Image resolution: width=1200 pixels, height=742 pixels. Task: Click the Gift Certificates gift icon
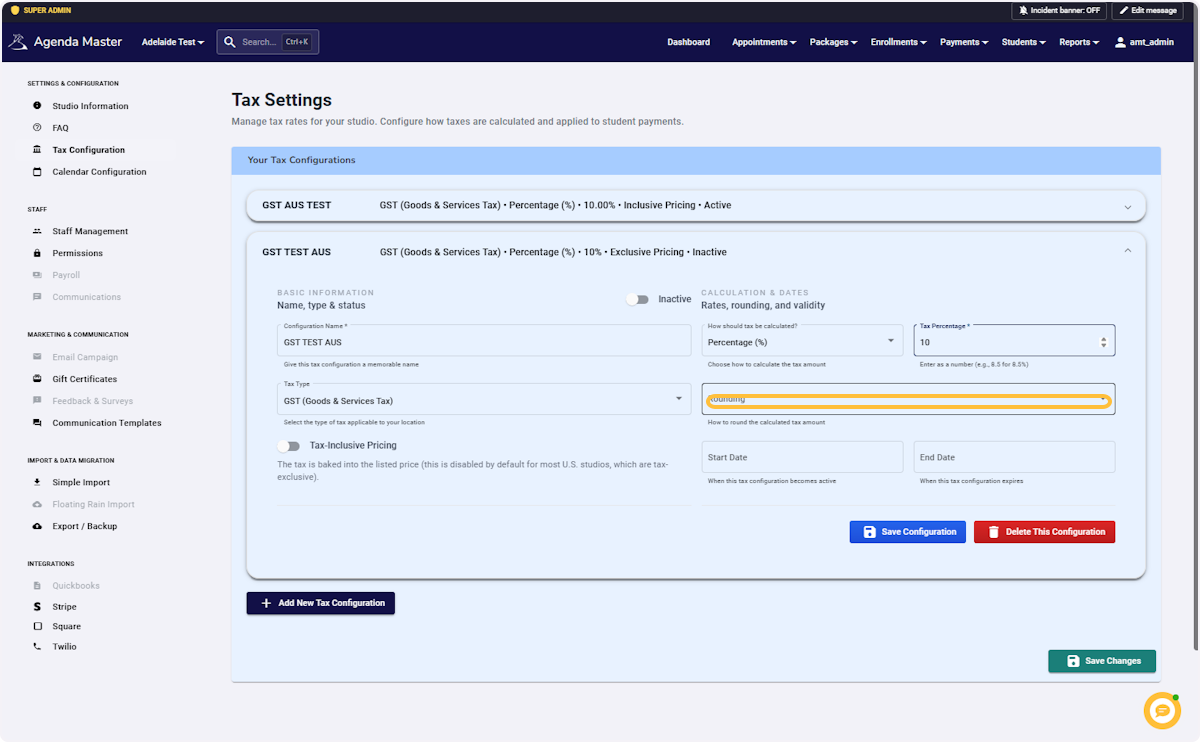tap(37, 379)
